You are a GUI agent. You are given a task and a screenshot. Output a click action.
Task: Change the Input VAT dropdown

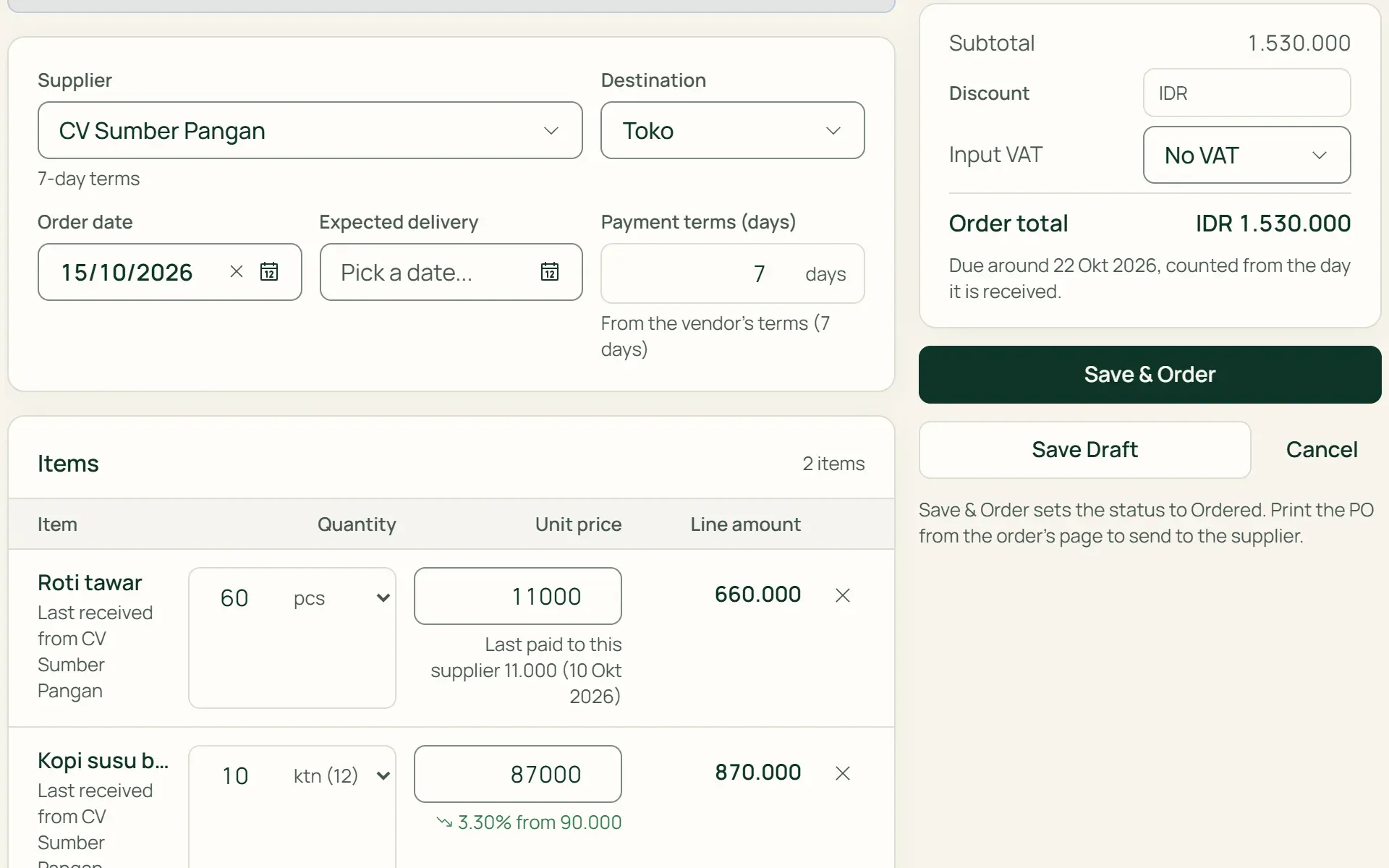tap(1246, 155)
